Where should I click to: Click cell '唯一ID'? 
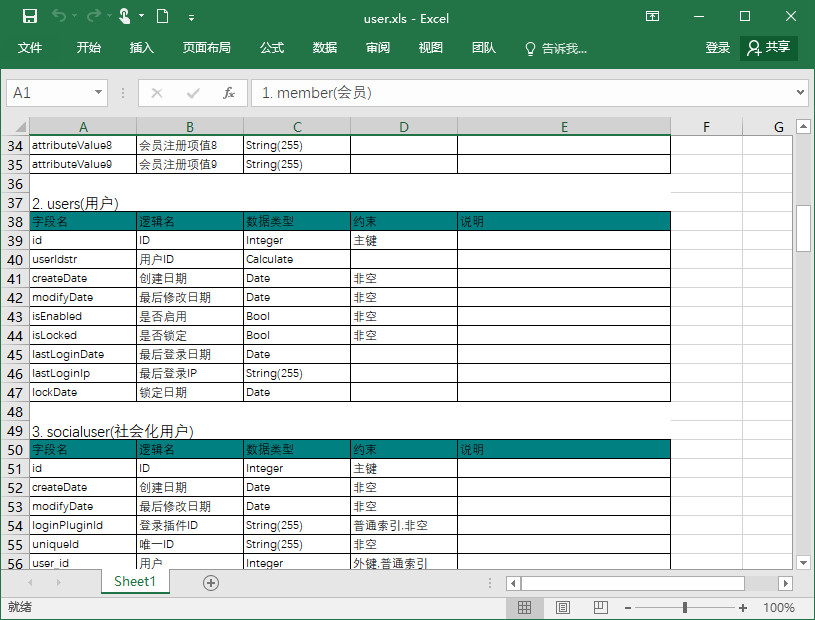point(190,544)
